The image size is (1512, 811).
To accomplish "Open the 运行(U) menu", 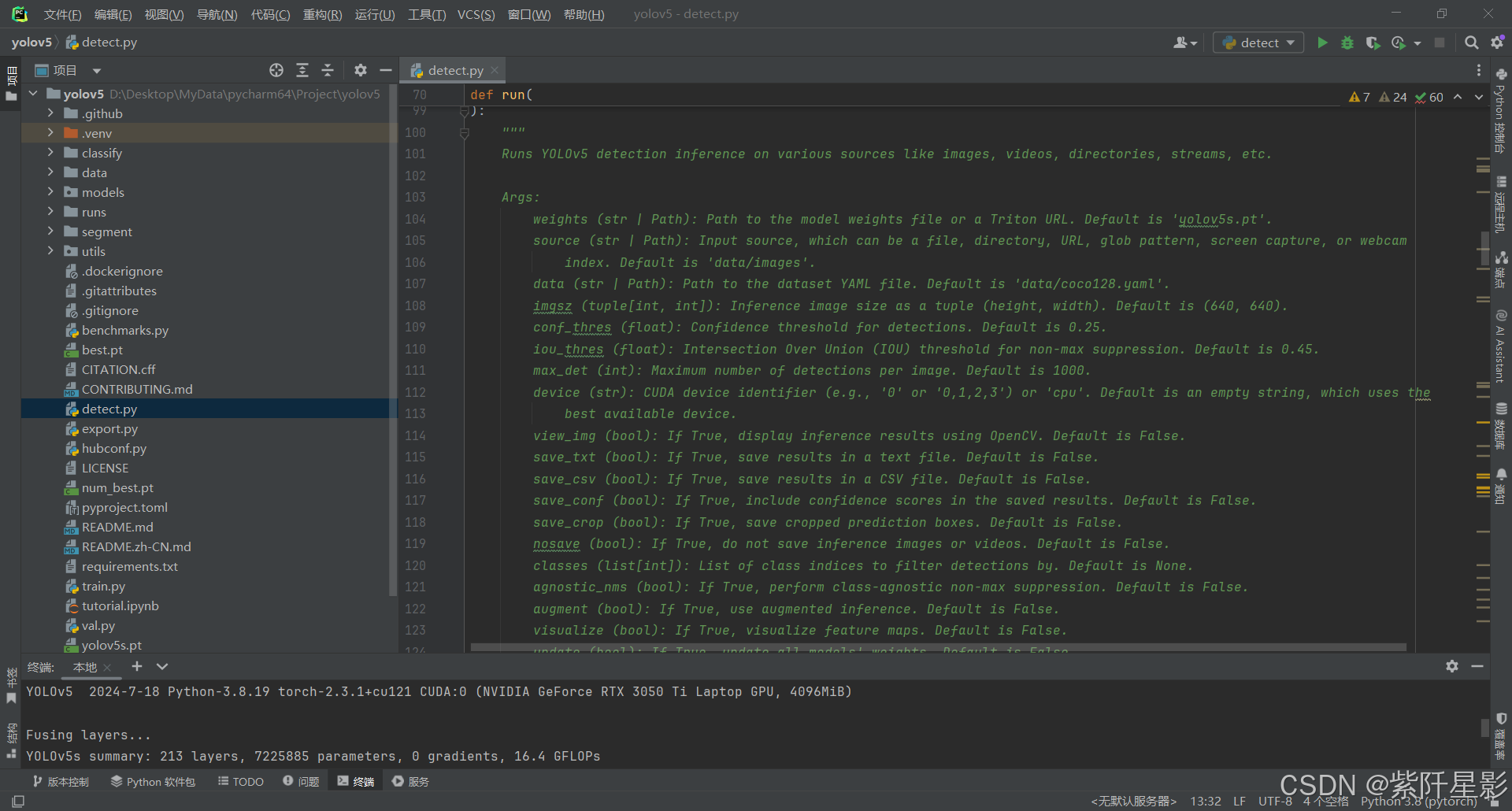I will coord(375,14).
